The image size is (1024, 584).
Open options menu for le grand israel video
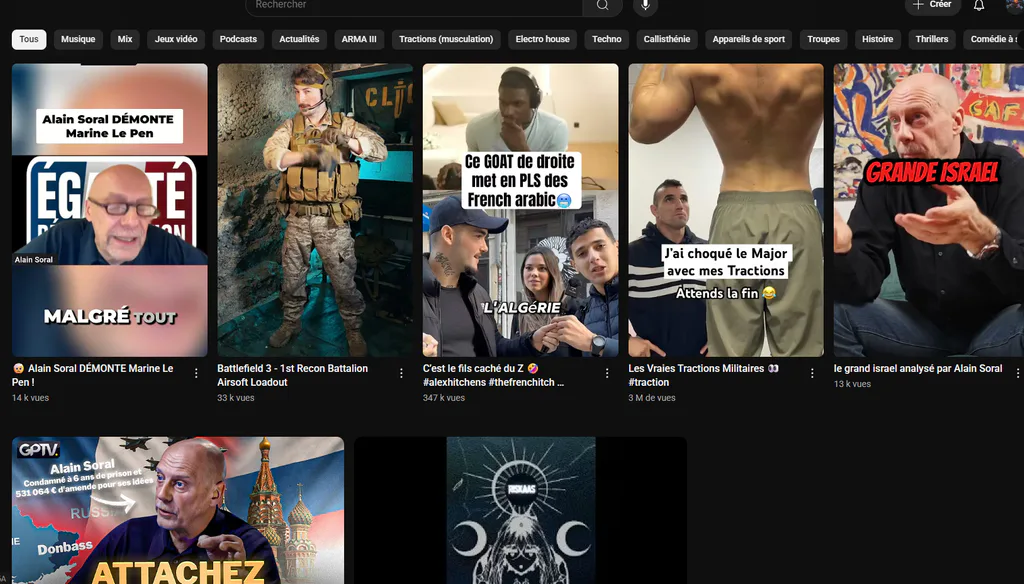coord(1017,373)
